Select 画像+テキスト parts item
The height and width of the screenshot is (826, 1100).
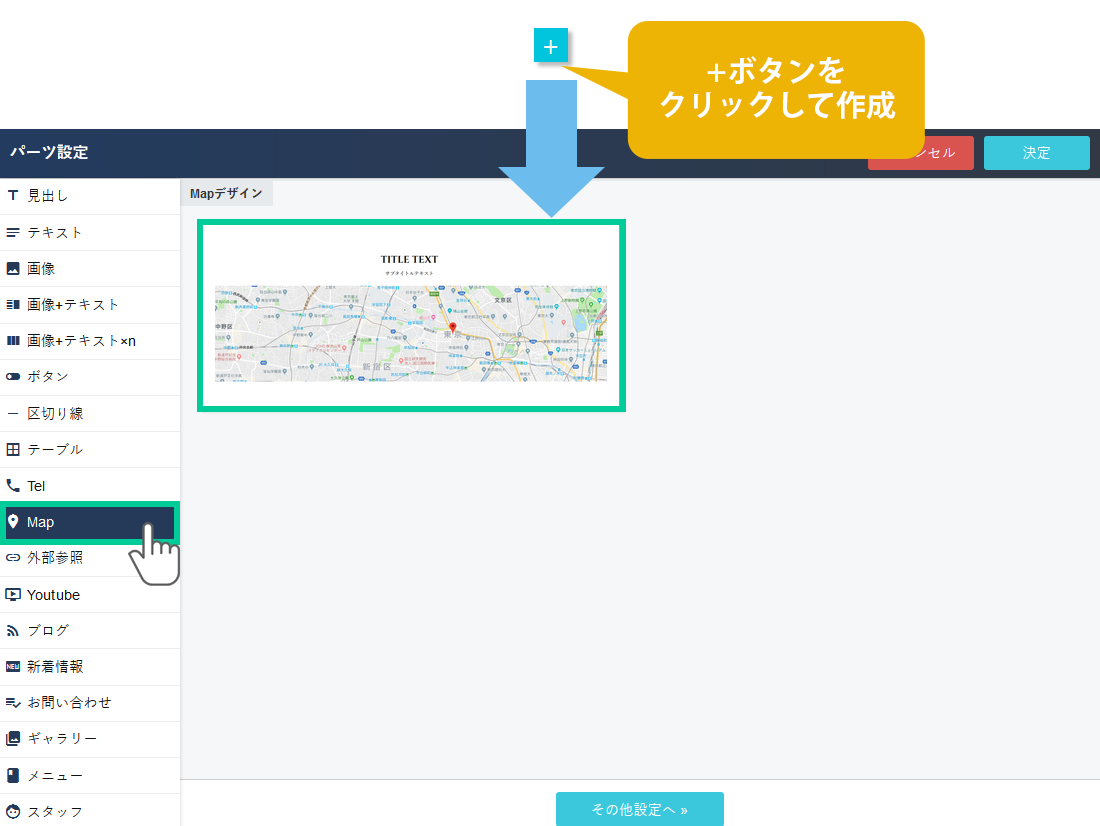[x=73, y=305]
